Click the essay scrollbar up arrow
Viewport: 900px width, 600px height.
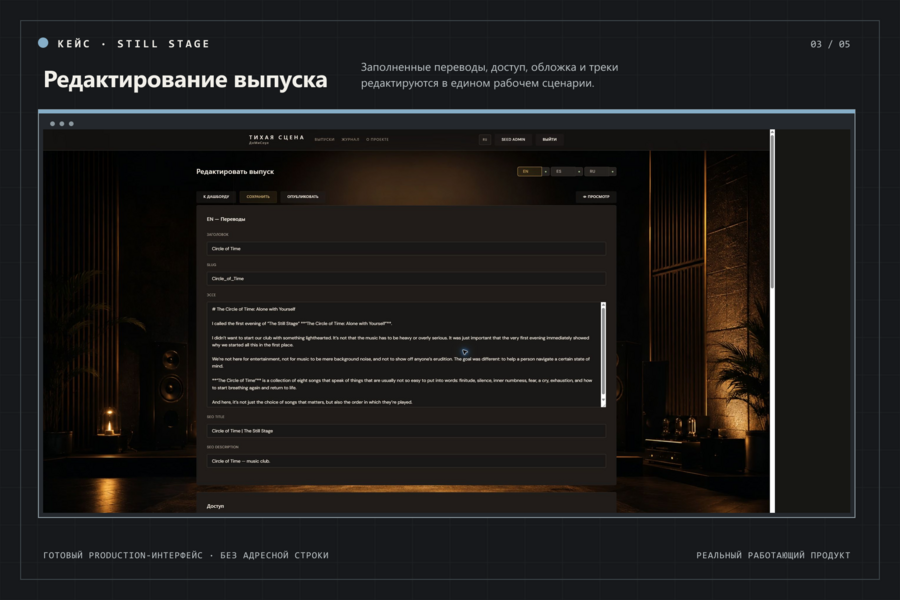click(603, 305)
